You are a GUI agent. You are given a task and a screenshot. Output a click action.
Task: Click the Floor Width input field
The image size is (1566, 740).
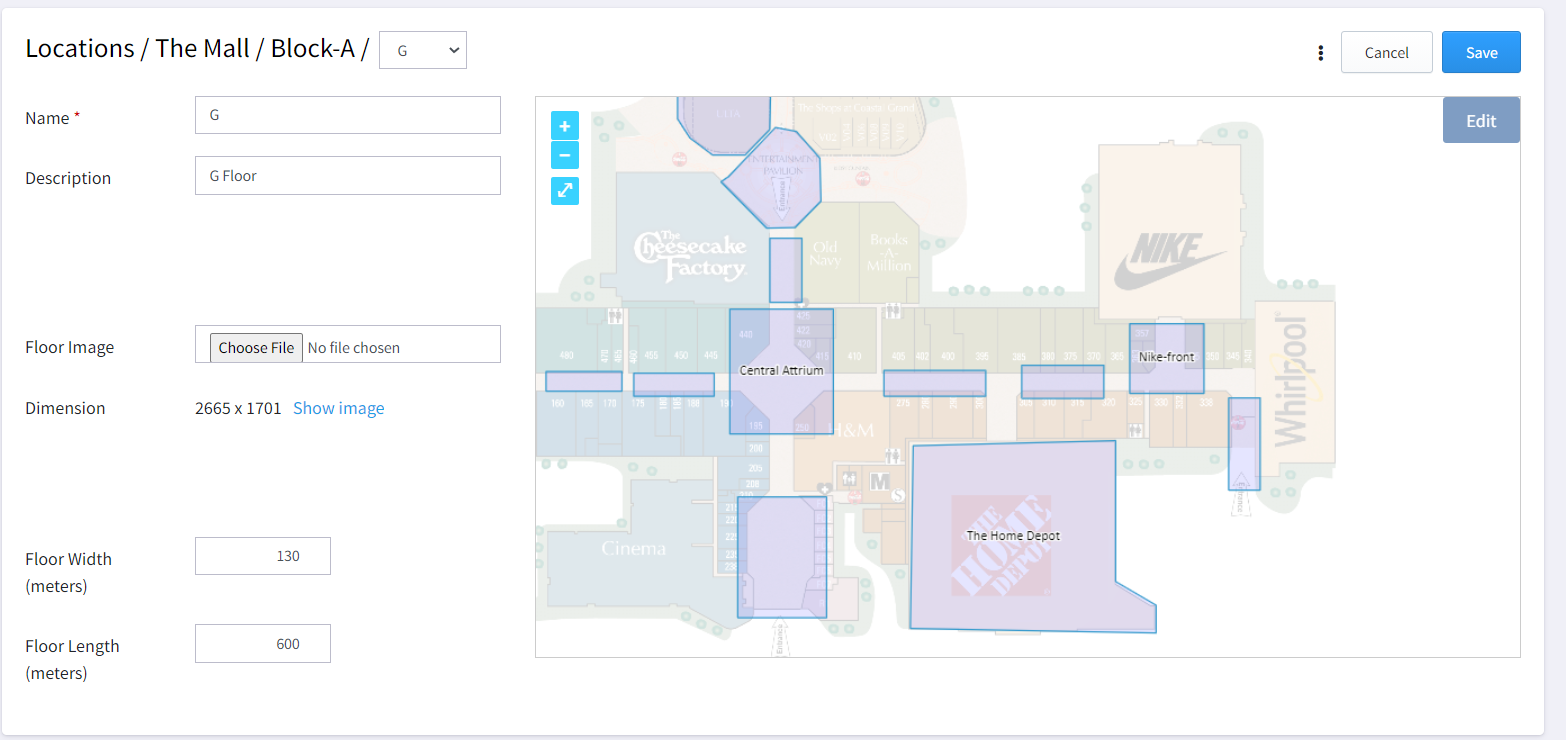[263, 556]
